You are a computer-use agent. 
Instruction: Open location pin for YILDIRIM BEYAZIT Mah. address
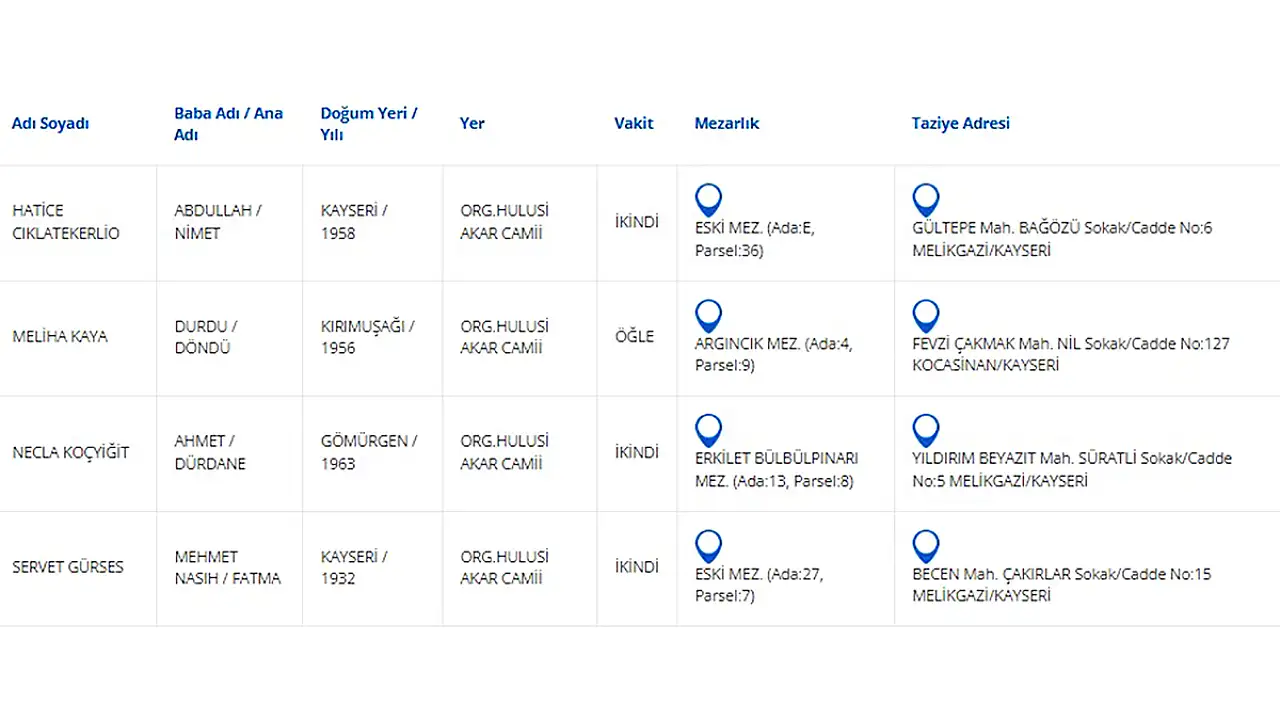click(926, 431)
